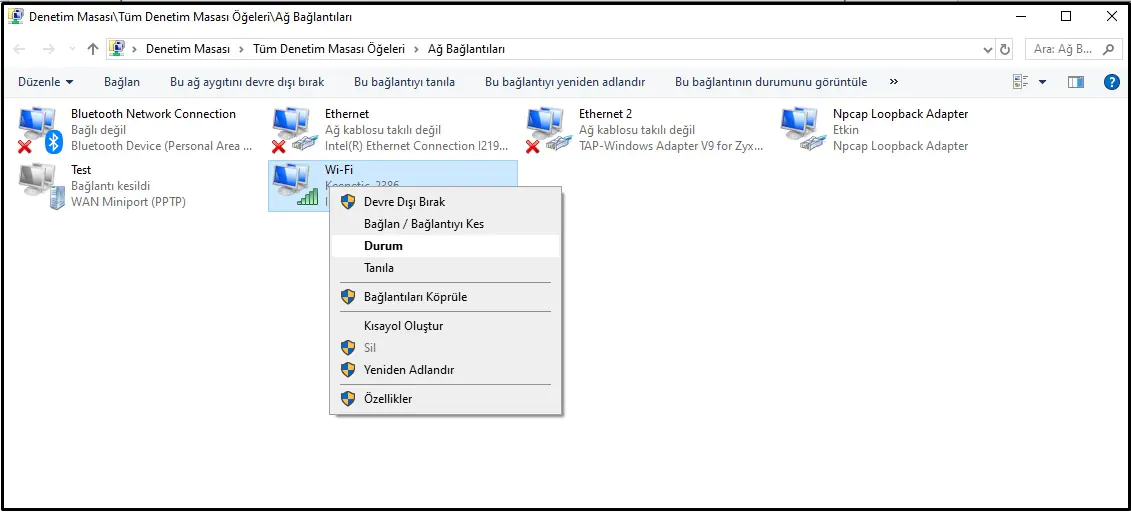Expand the chevron after Denetim Masası breadcrumb
Viewport: 1131px width, 512px height.
242,49
